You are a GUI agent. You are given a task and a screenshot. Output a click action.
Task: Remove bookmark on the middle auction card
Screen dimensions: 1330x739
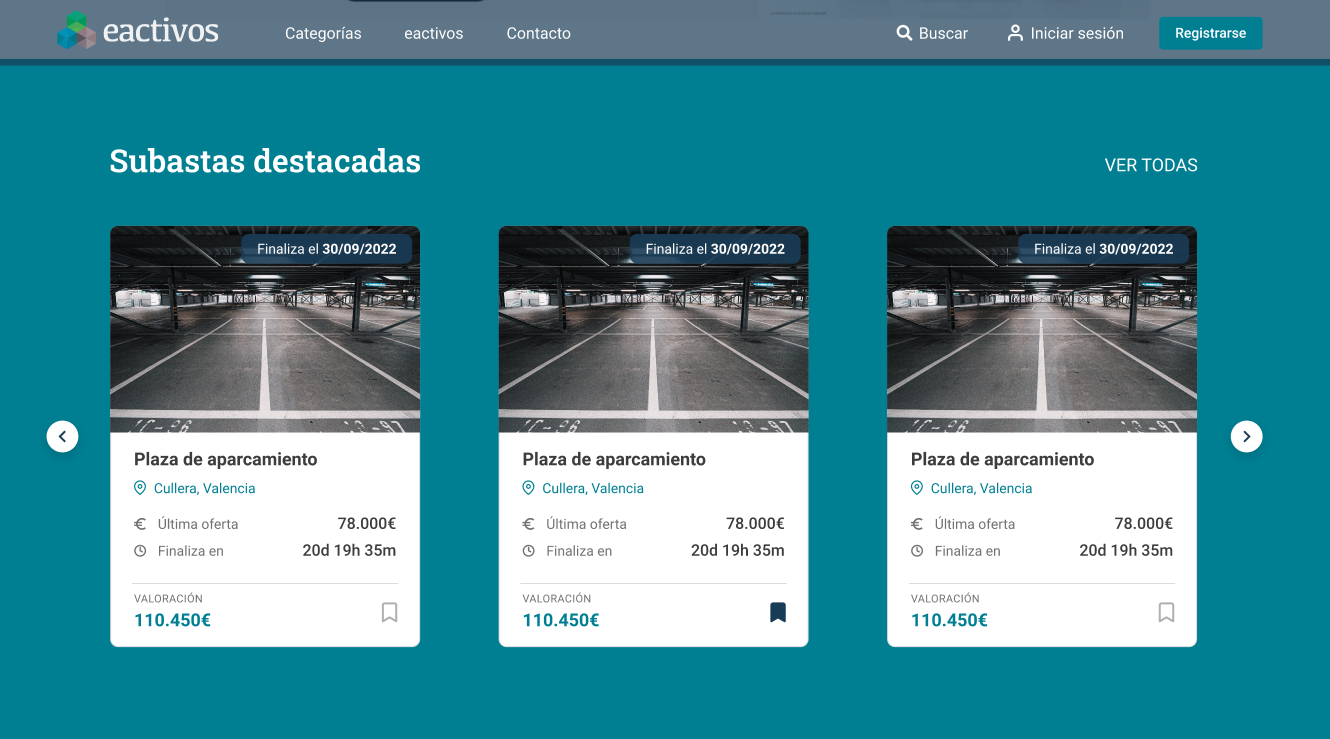(778, 612)
